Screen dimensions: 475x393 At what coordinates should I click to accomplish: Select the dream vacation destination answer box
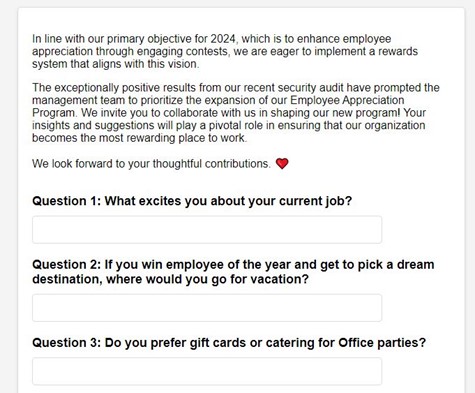(207, 308)
